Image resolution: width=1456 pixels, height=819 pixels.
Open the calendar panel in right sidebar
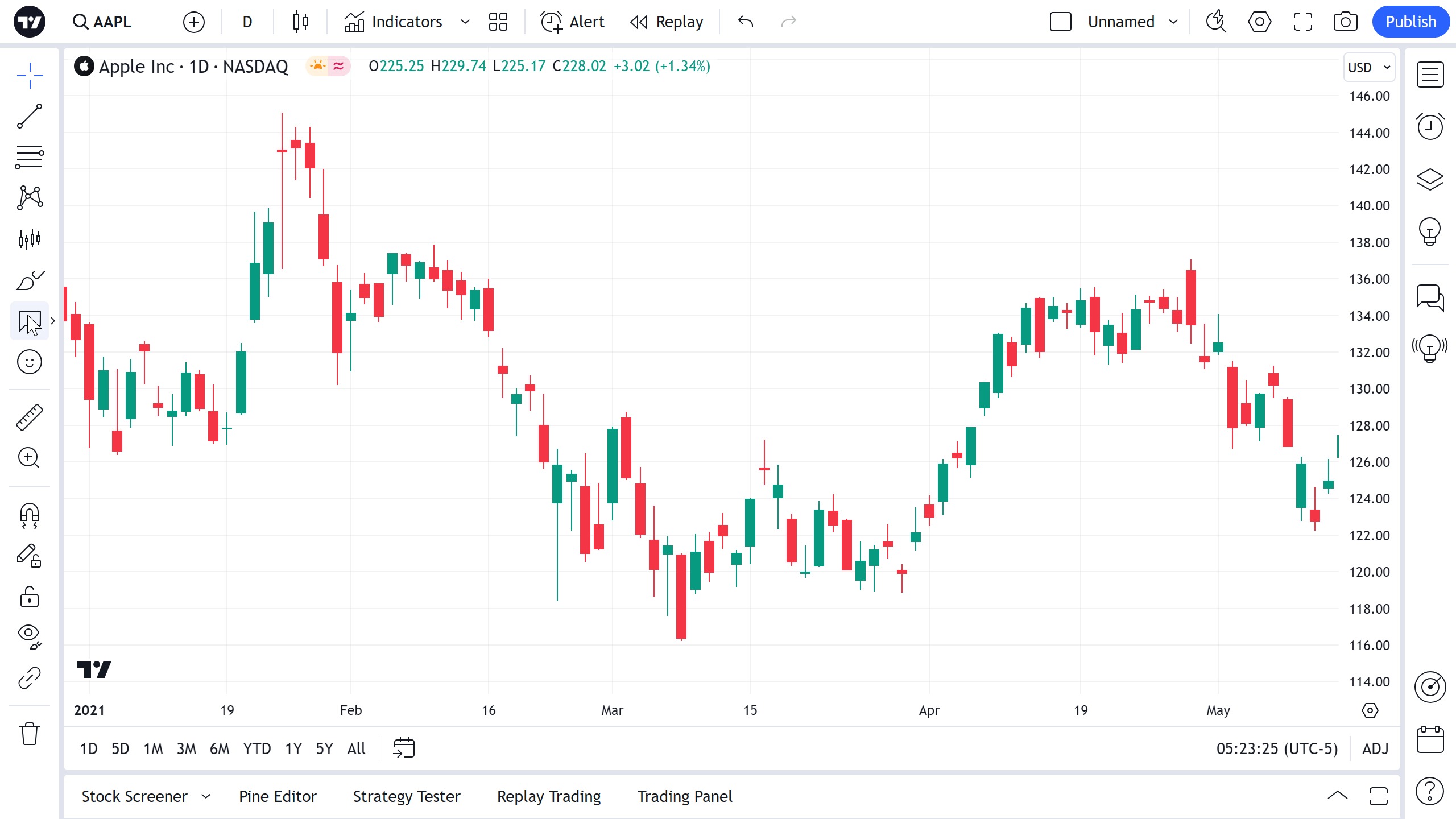(x=1430, y=739)
